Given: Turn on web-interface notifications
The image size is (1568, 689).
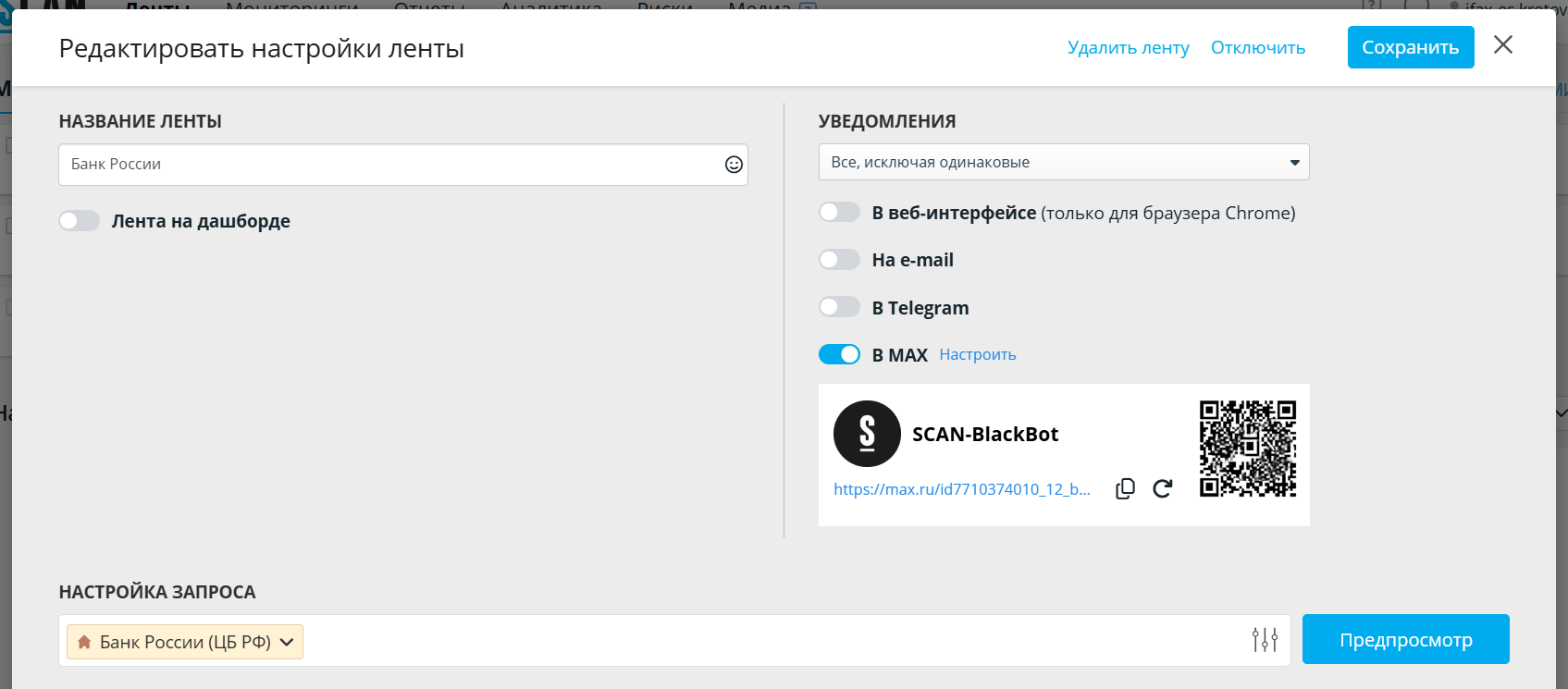Looking at the screenshot, I should pyautogui.click(x=839, y=213).
